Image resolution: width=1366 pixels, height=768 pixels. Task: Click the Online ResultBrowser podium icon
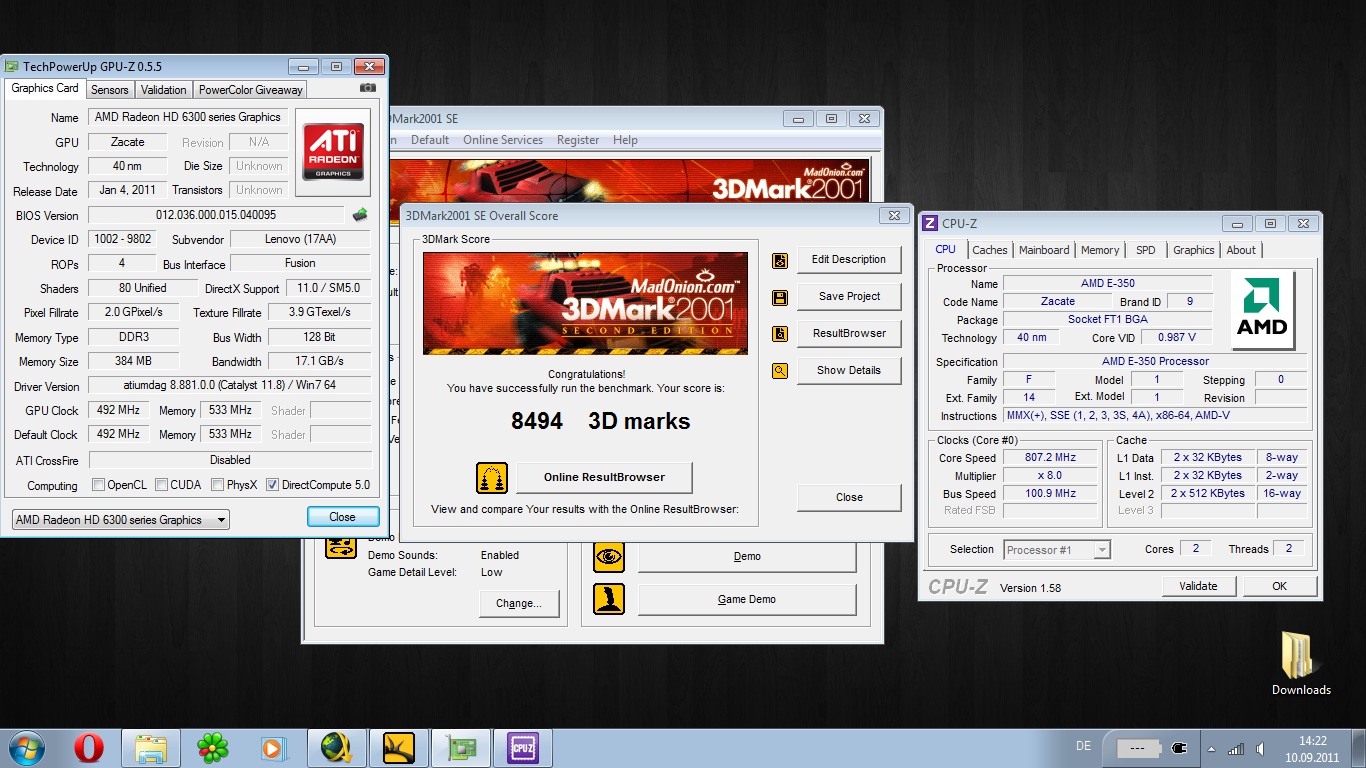click(x=492, y=478)
